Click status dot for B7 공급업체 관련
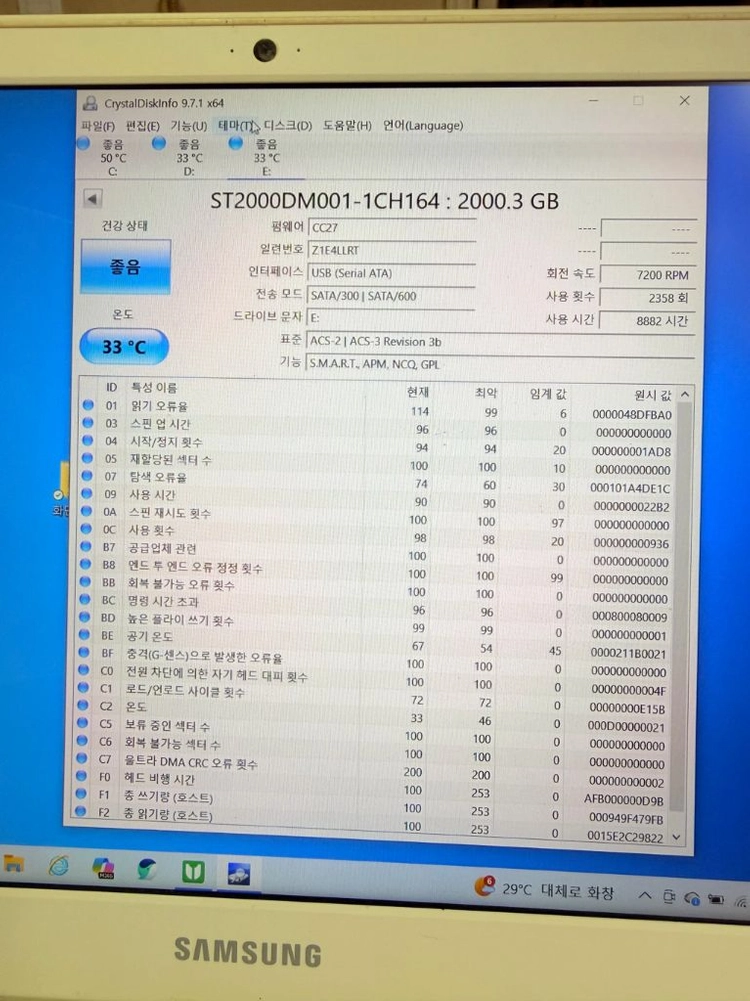 [x=86, y=546]
